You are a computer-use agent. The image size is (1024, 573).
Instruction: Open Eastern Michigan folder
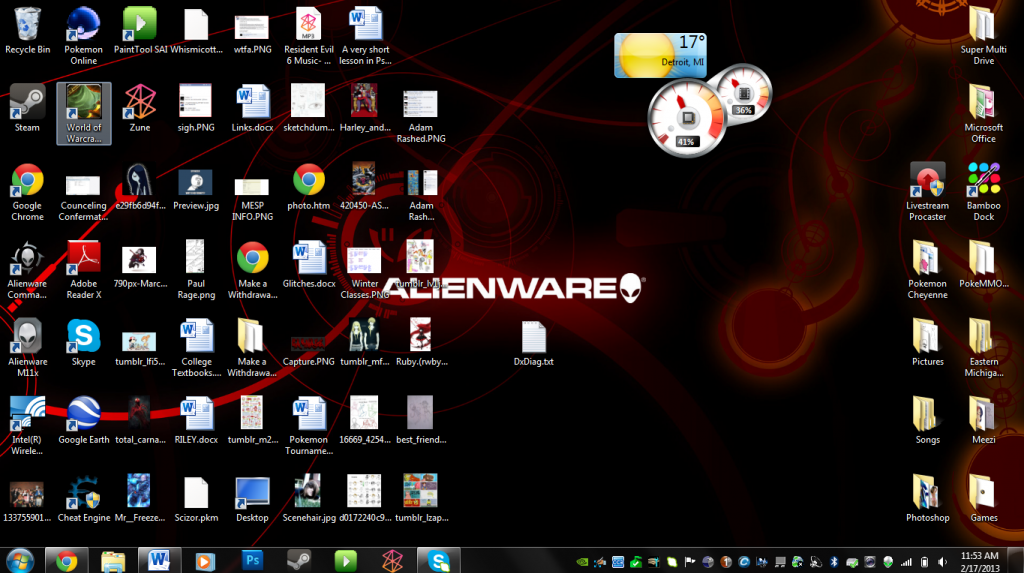pyautogui.click(x=984, y=348)
